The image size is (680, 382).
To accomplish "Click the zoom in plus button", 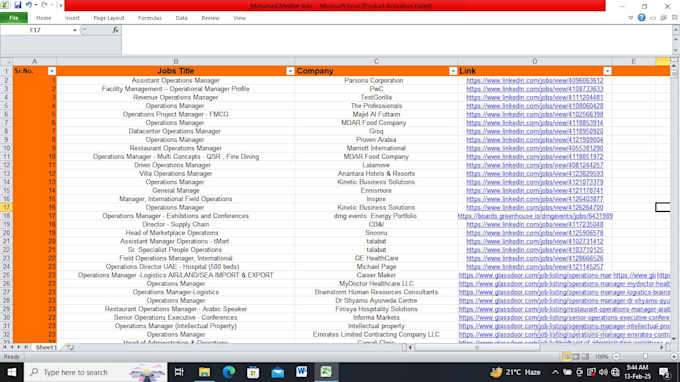I will (x=673, y=356).
